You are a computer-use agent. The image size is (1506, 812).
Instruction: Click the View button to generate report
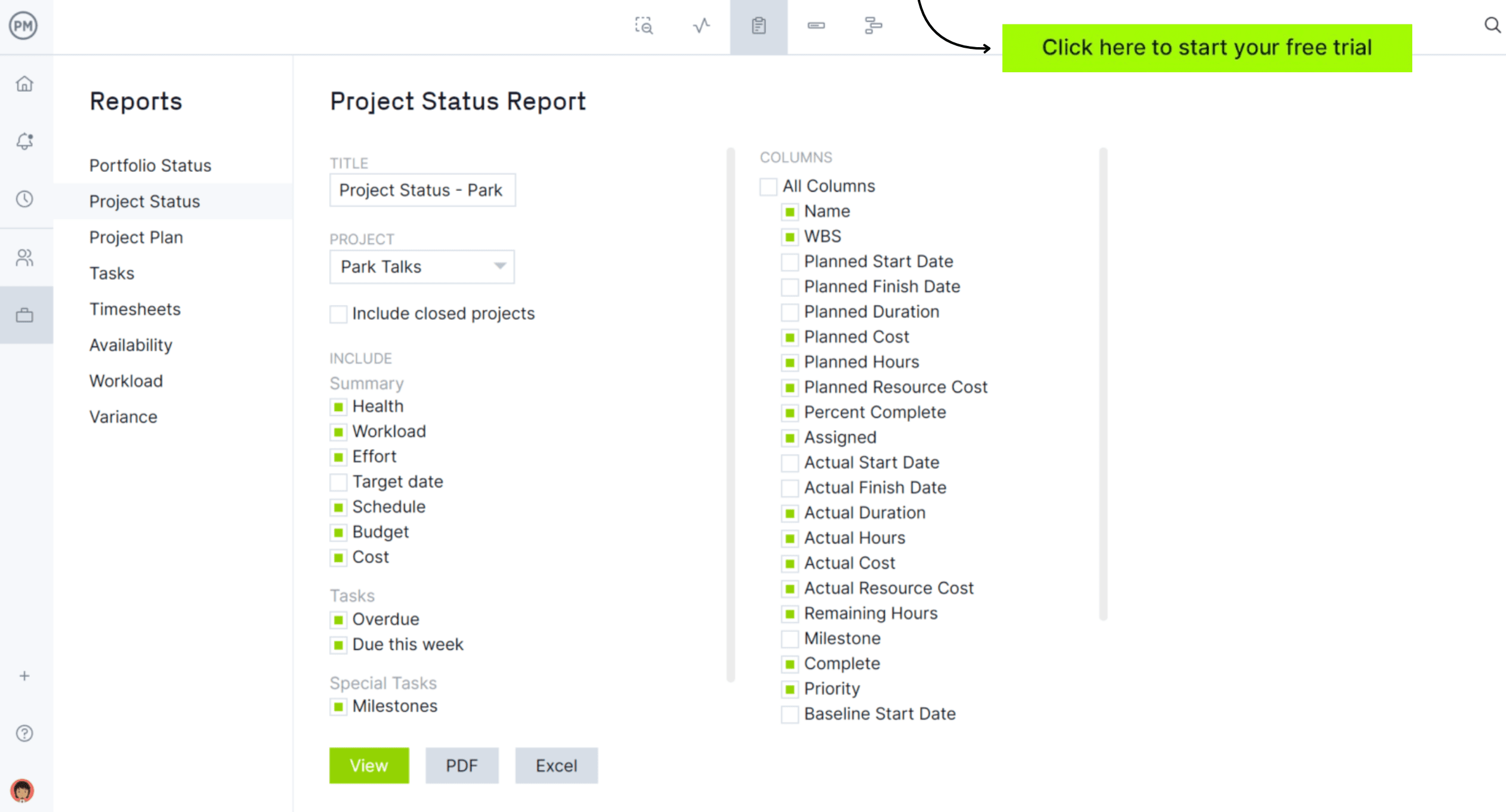(x=368, y=765)
